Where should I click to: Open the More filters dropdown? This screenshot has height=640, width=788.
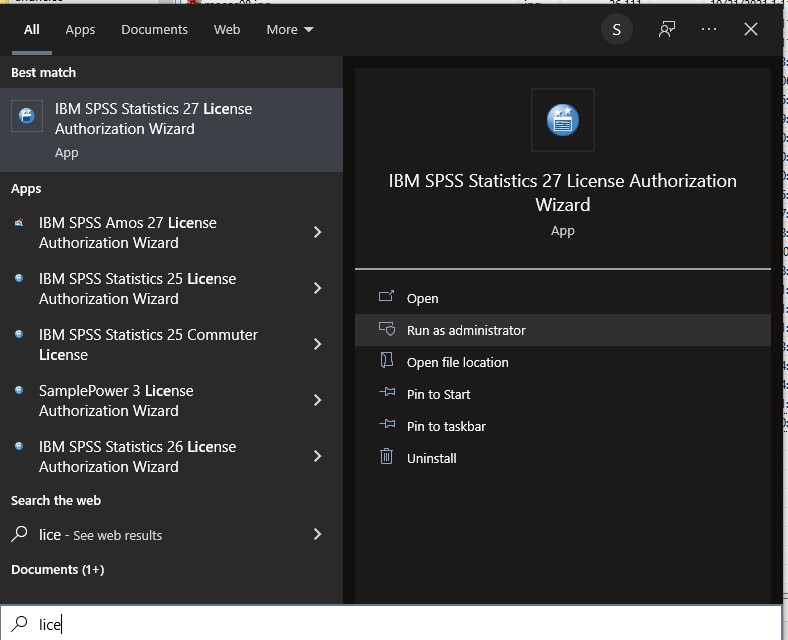tap(290, 30)
